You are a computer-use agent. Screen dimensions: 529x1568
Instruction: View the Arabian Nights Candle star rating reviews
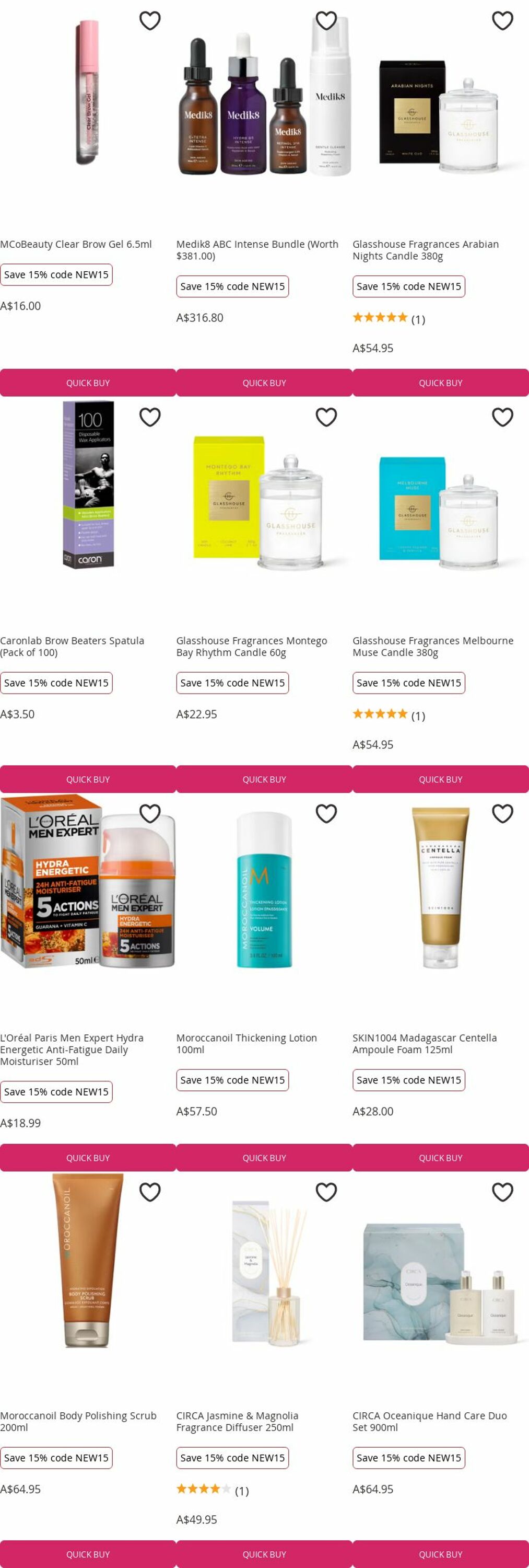[389, 318]
